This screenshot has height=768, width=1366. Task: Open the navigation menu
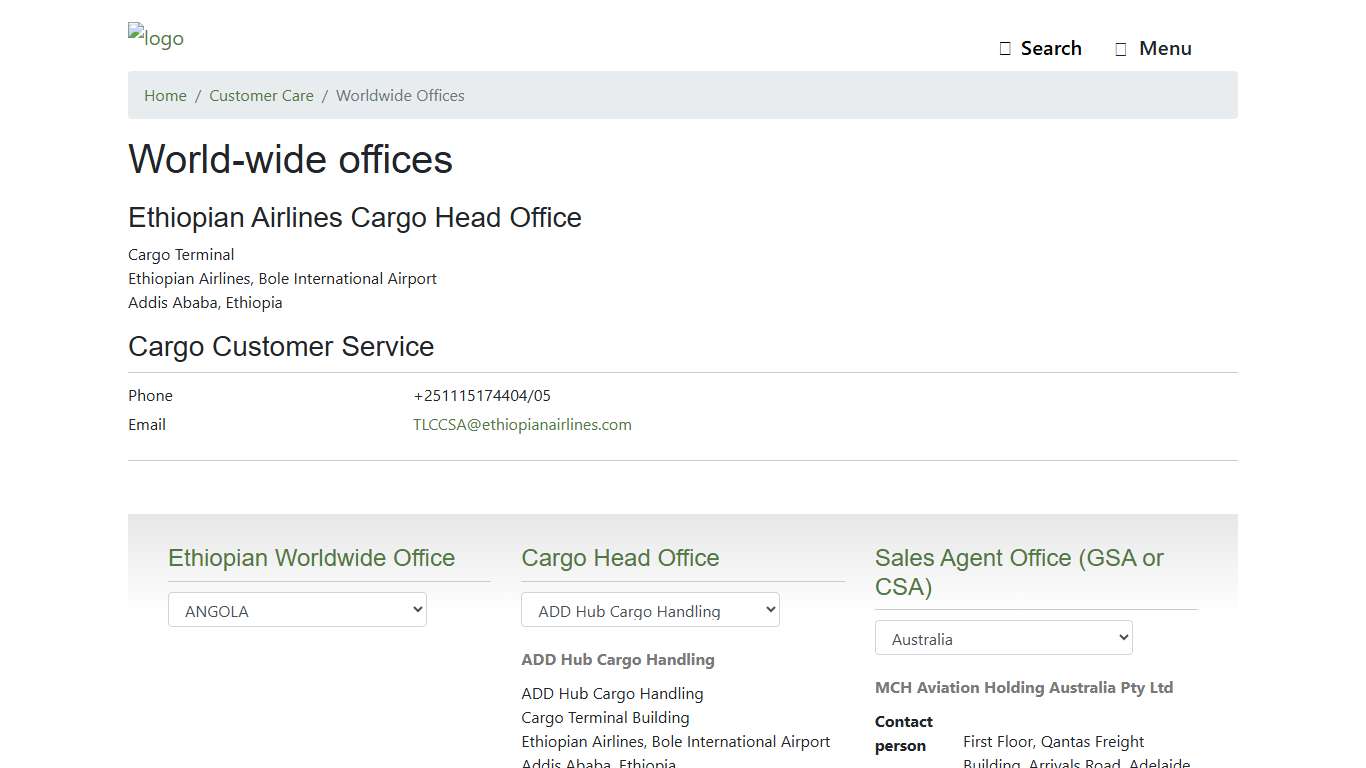[x=1153, y=47]
